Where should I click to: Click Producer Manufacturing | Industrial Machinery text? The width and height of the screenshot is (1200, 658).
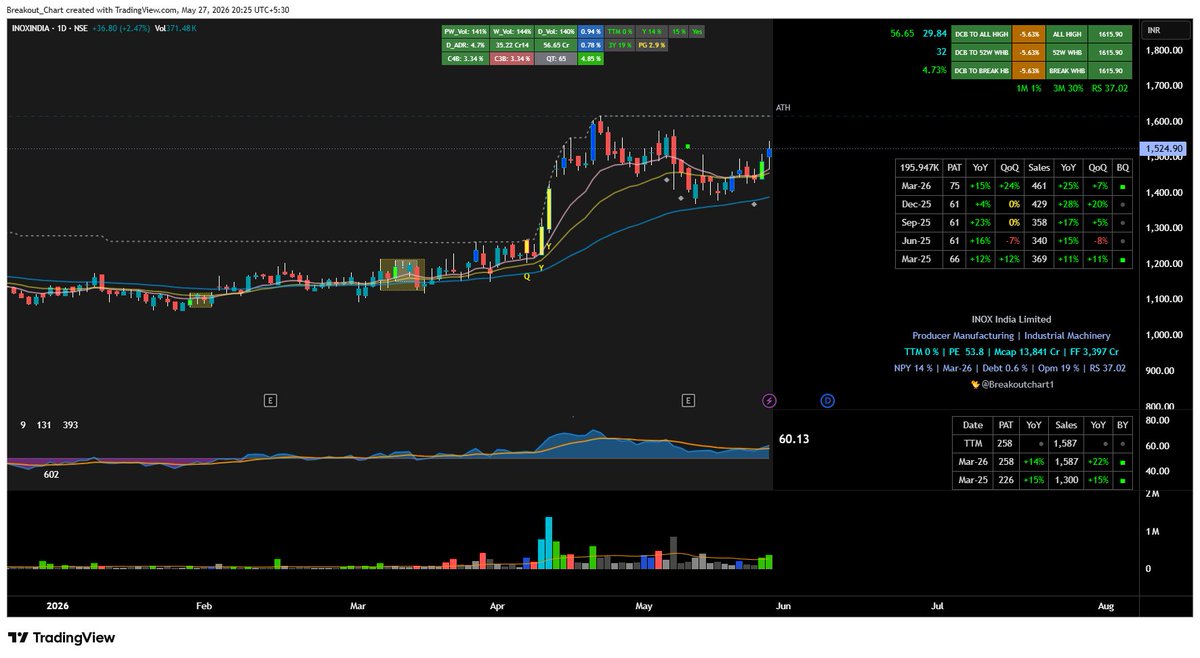(1011, 335)
